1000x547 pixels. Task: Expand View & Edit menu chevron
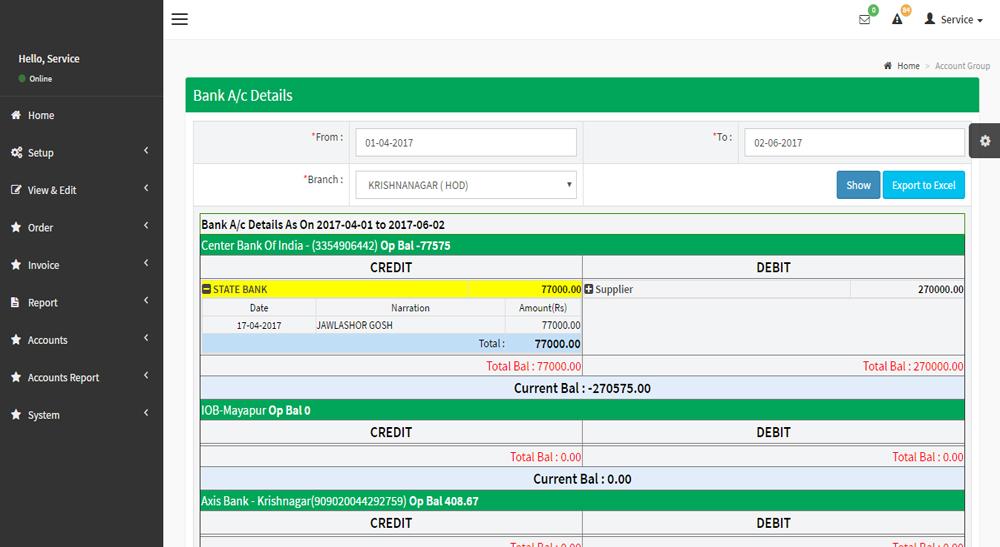146,188
